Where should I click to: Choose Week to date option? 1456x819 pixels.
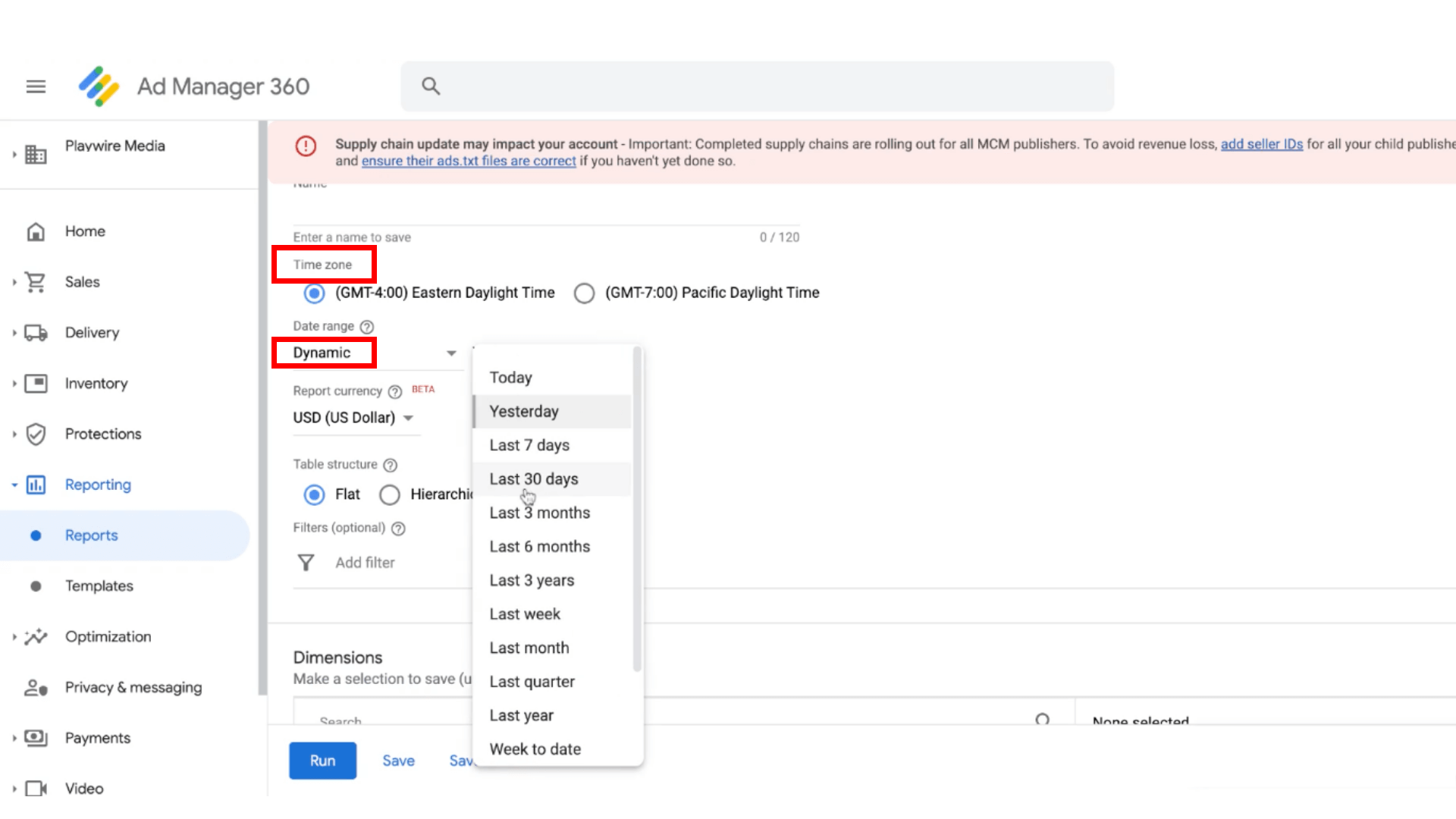tap(535, 748)
